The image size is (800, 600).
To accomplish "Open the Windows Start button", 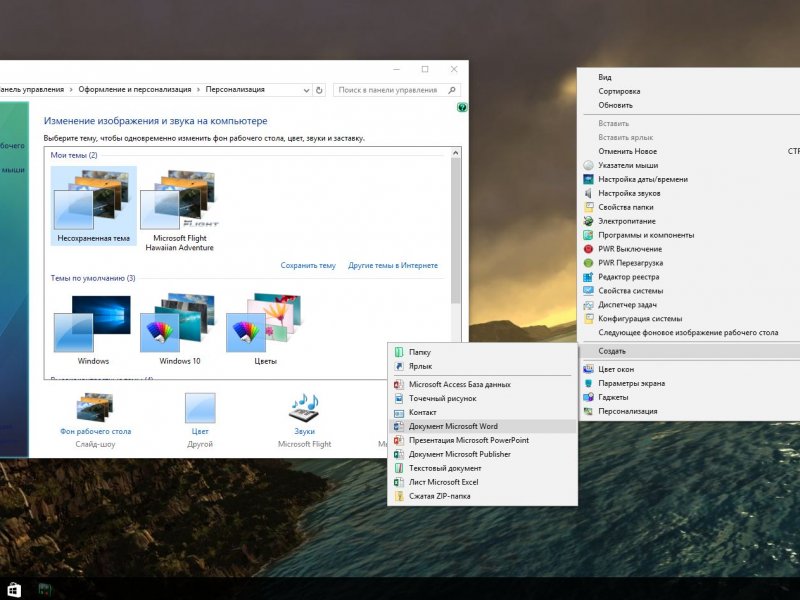I will 13,590.
